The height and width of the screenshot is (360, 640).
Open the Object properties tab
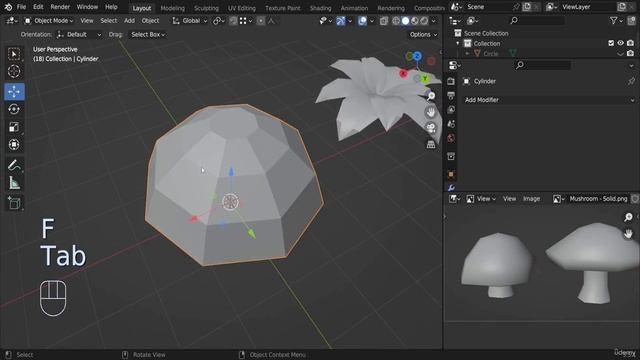451,174
